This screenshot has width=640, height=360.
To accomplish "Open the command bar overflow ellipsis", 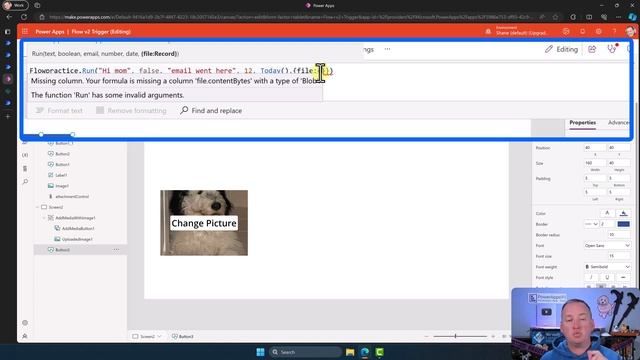I will [x=387, y=49].
